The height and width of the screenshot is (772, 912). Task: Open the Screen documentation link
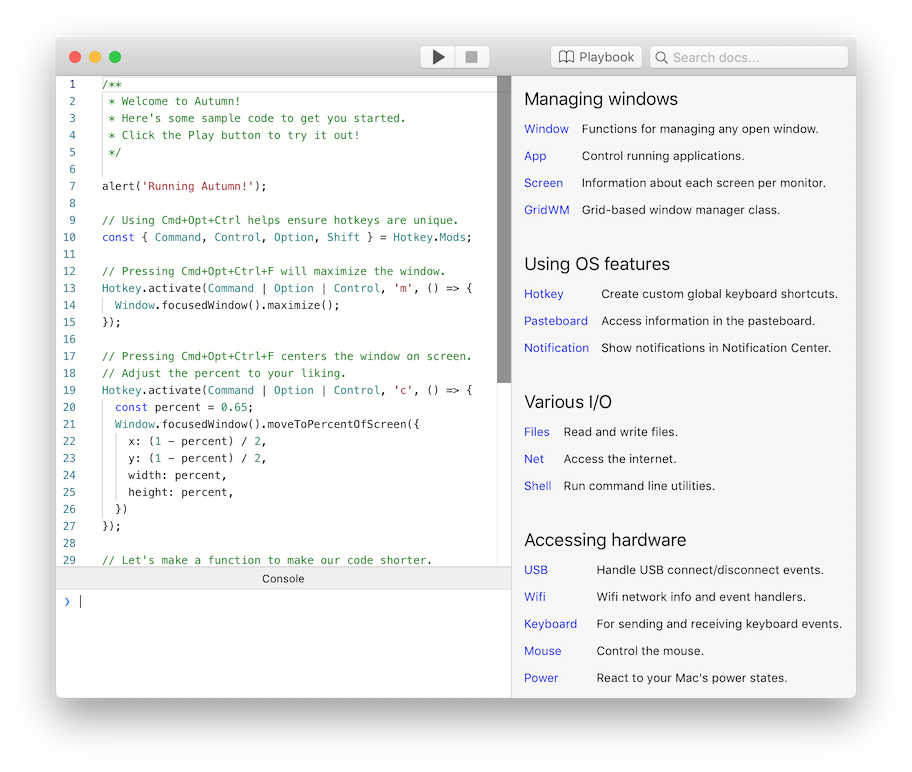[x=543, y=183]
